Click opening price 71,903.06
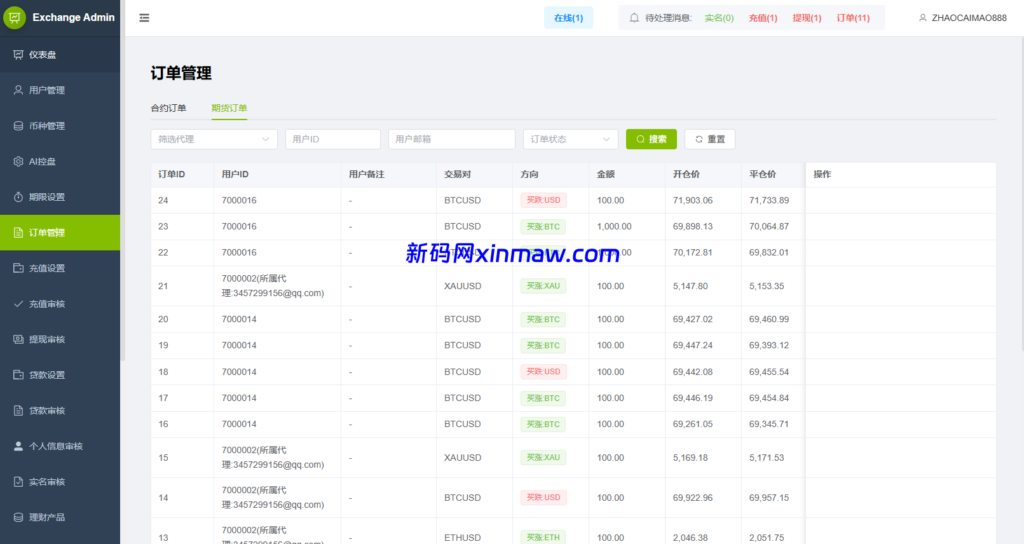 pos(693,200)
